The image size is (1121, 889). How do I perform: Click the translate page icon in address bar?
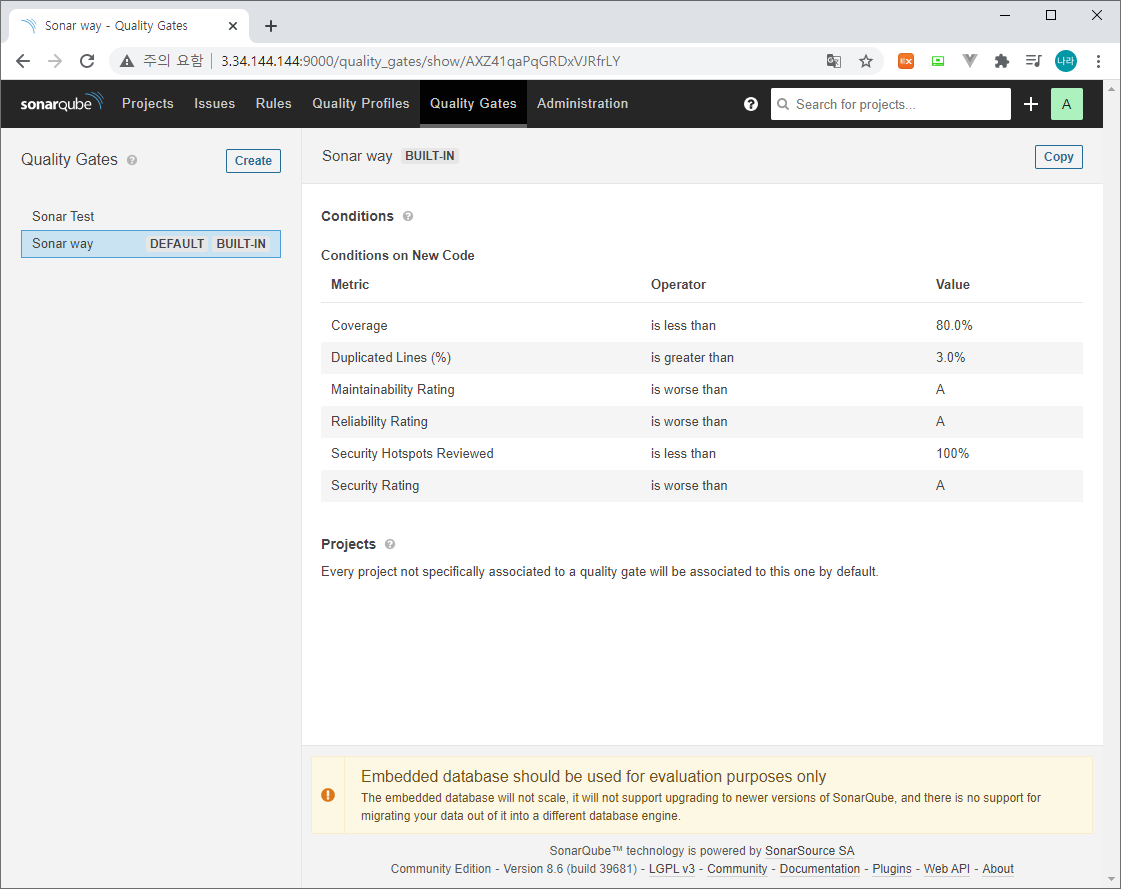(x=834, y=61)
